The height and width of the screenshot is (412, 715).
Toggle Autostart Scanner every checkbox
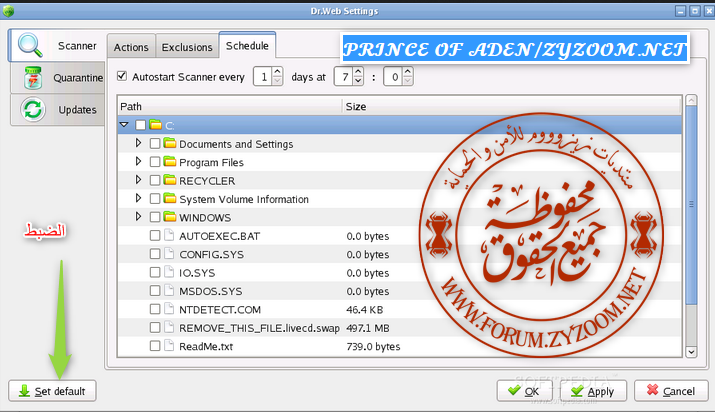click(x=122, y=76)
